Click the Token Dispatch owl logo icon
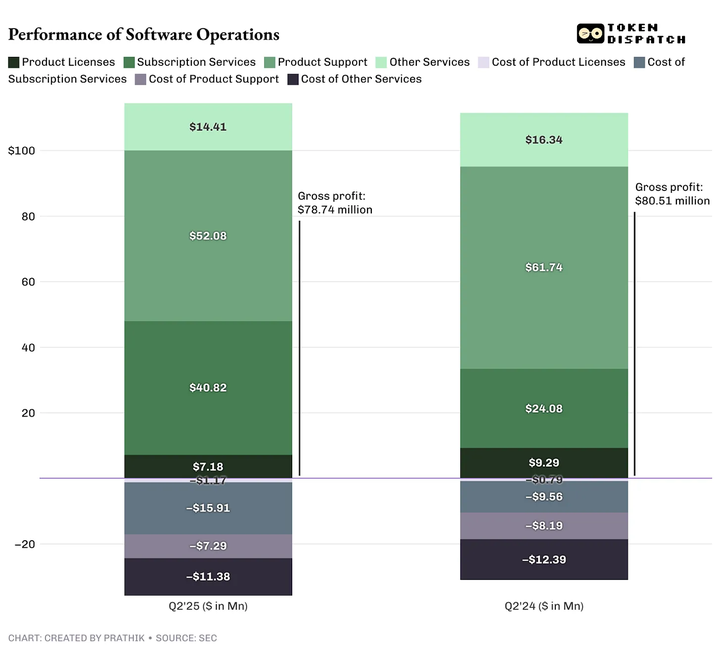 click(591, 34)
